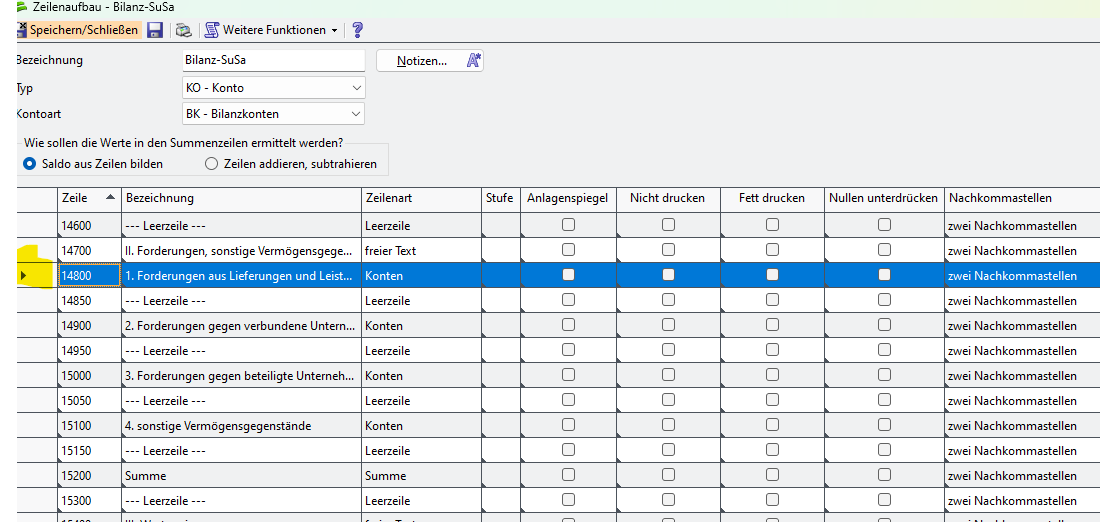Enable Nicht drucken for row 14600
The height and width of the screenshot is (522, 1100).
pos(668,225)
